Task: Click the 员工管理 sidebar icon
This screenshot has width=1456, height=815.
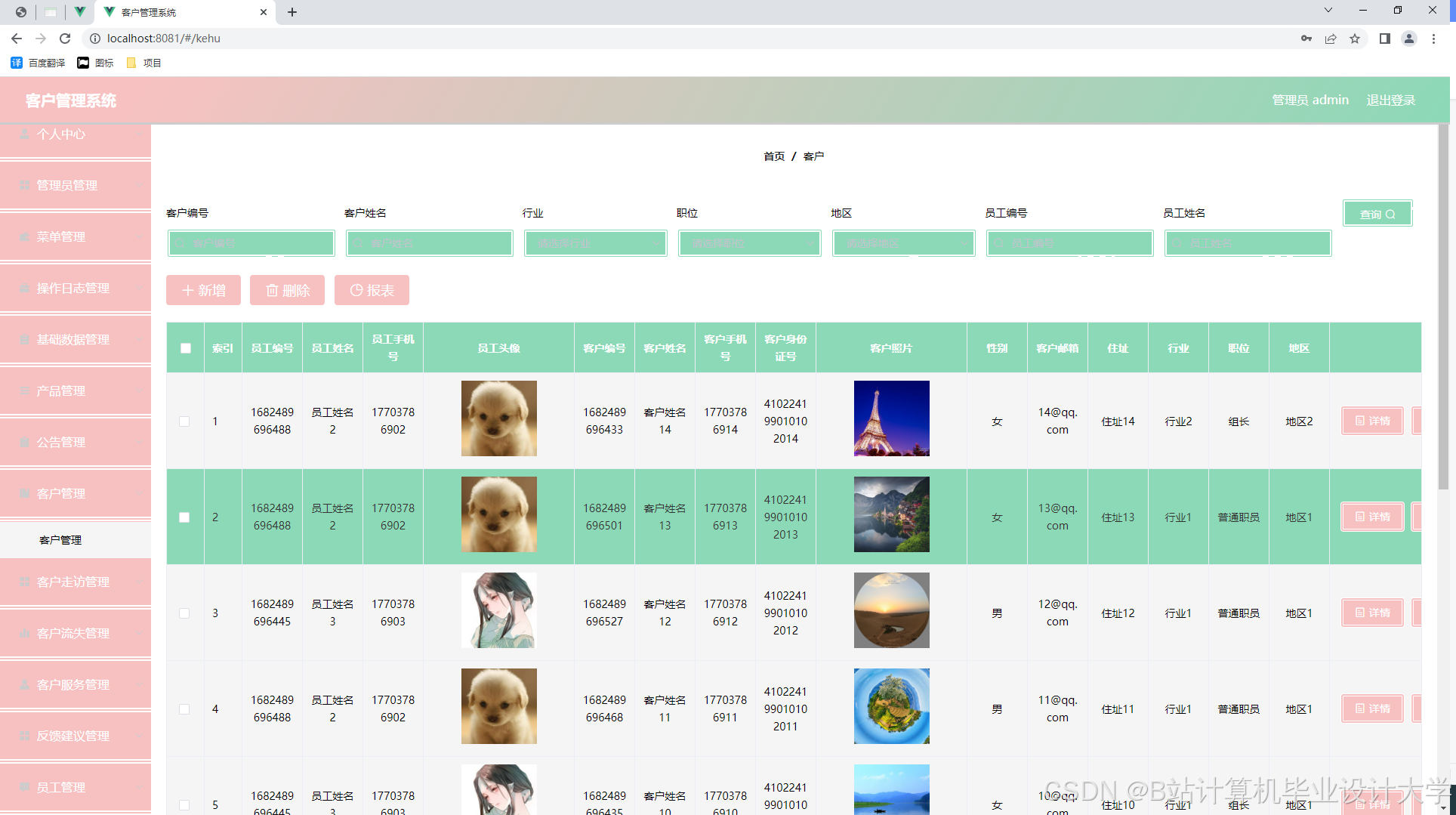Action: (x=25, y=788)
